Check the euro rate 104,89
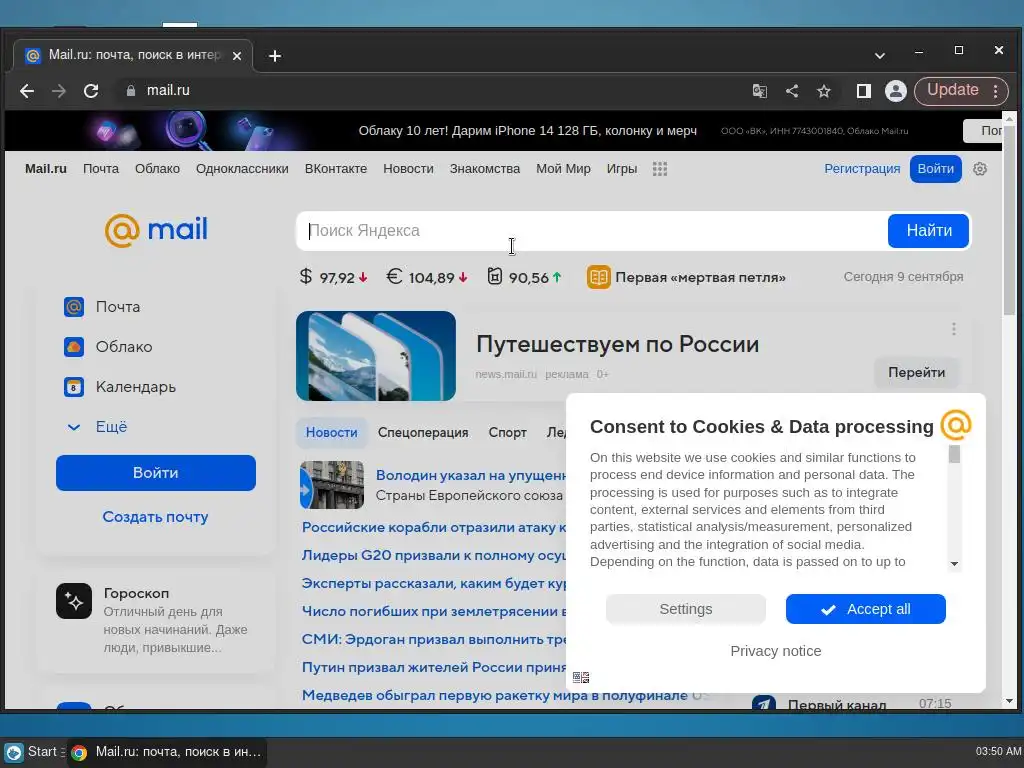The height and width of the screenshot is (768, 1024). point(427,278)
